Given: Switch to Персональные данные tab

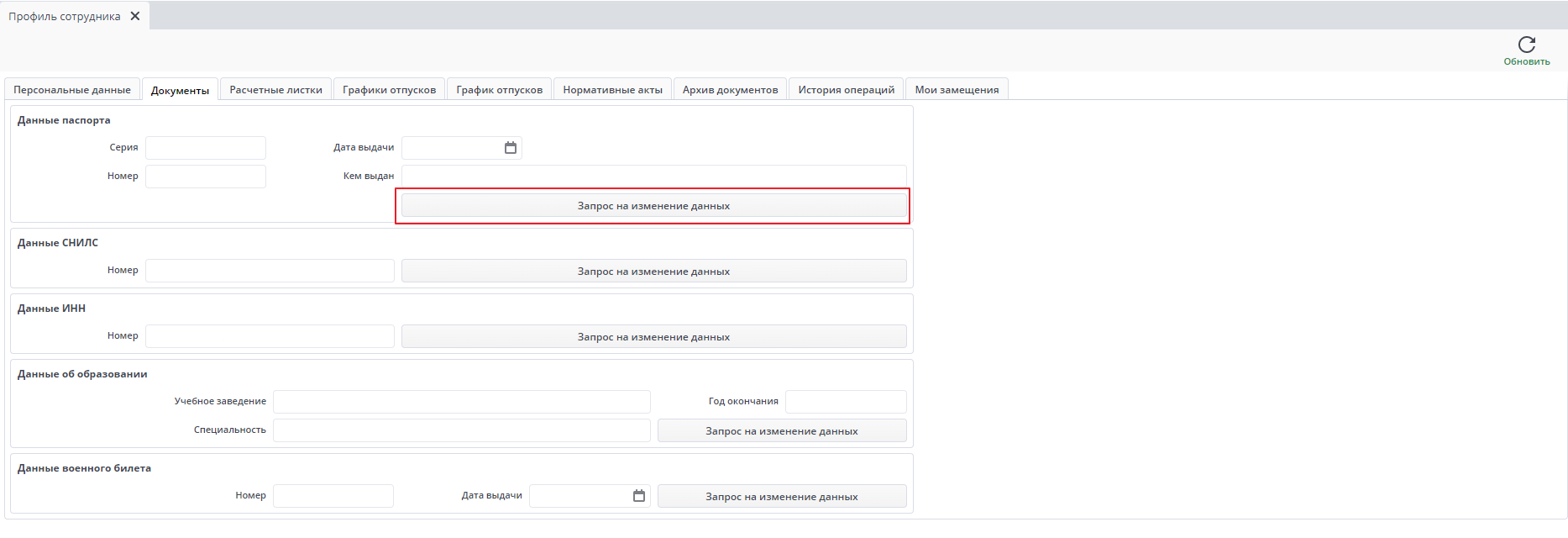Looking at the screenshot, I should pyautogui.click(x=72, y=90).
